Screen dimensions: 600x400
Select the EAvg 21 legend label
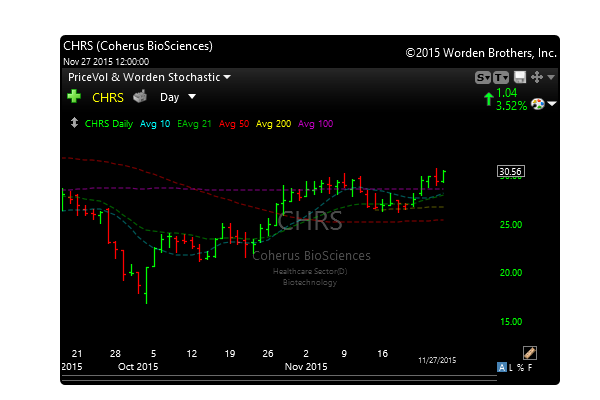(194, 124)
